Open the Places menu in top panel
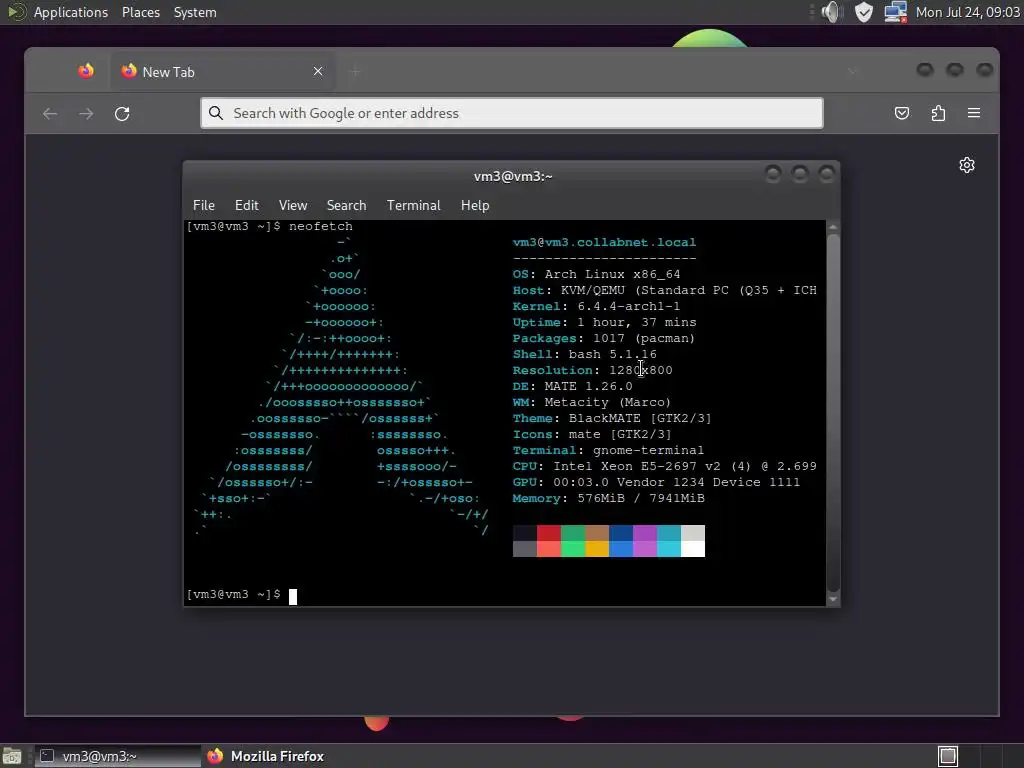 [140, 12]
